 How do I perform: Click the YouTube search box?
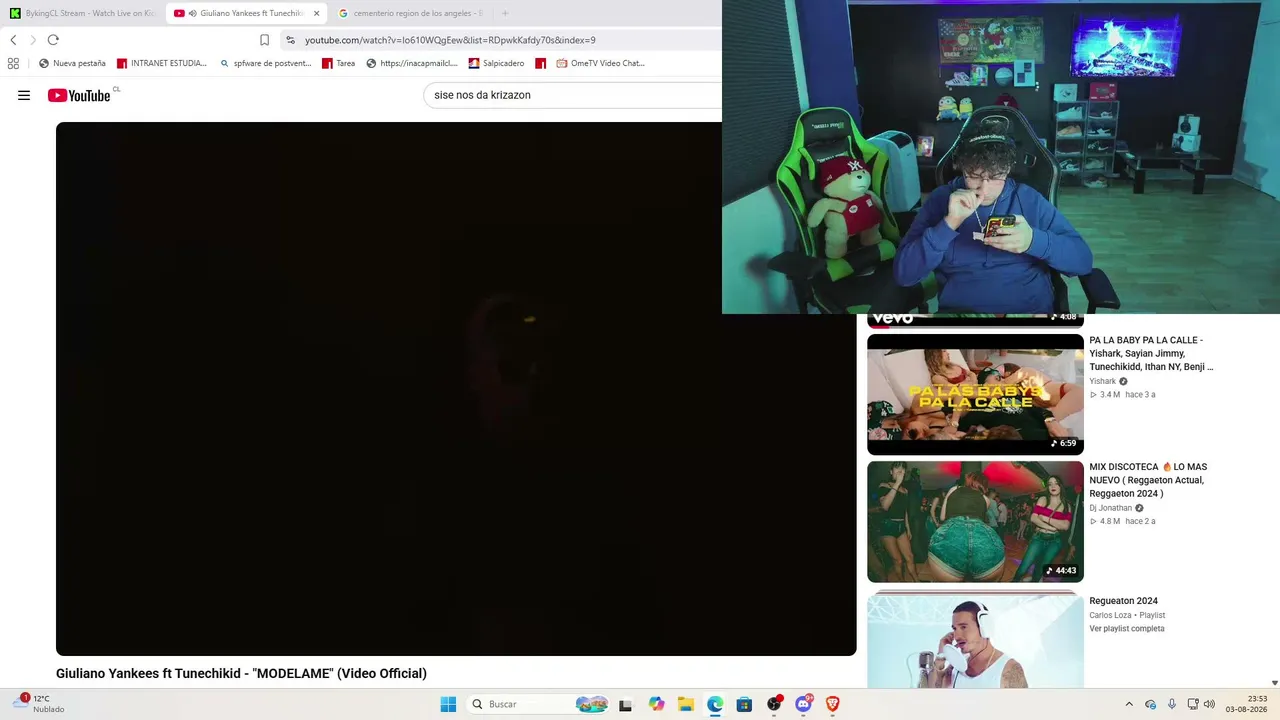click(572, 95)
